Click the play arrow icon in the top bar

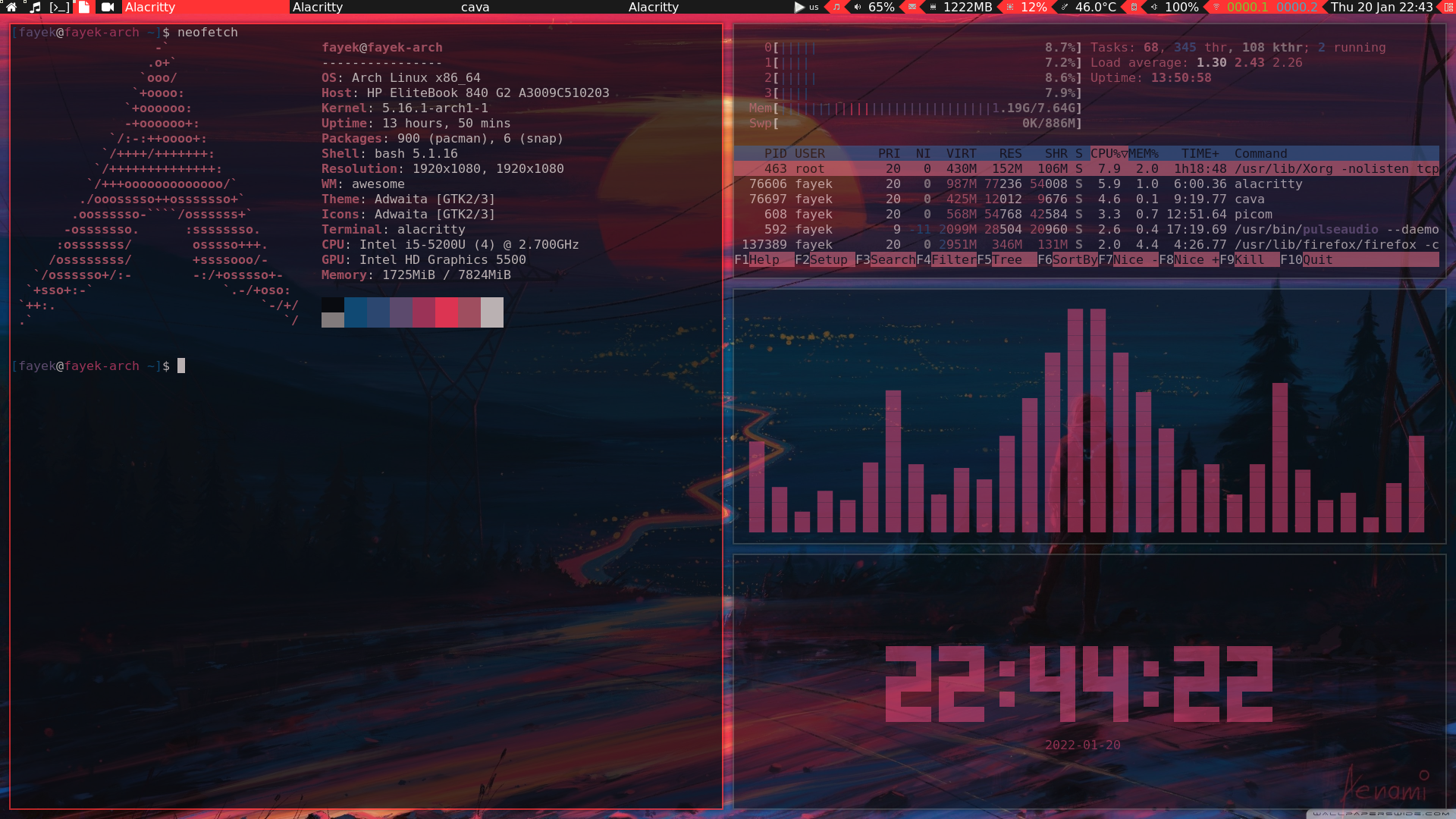pos(799,7)
